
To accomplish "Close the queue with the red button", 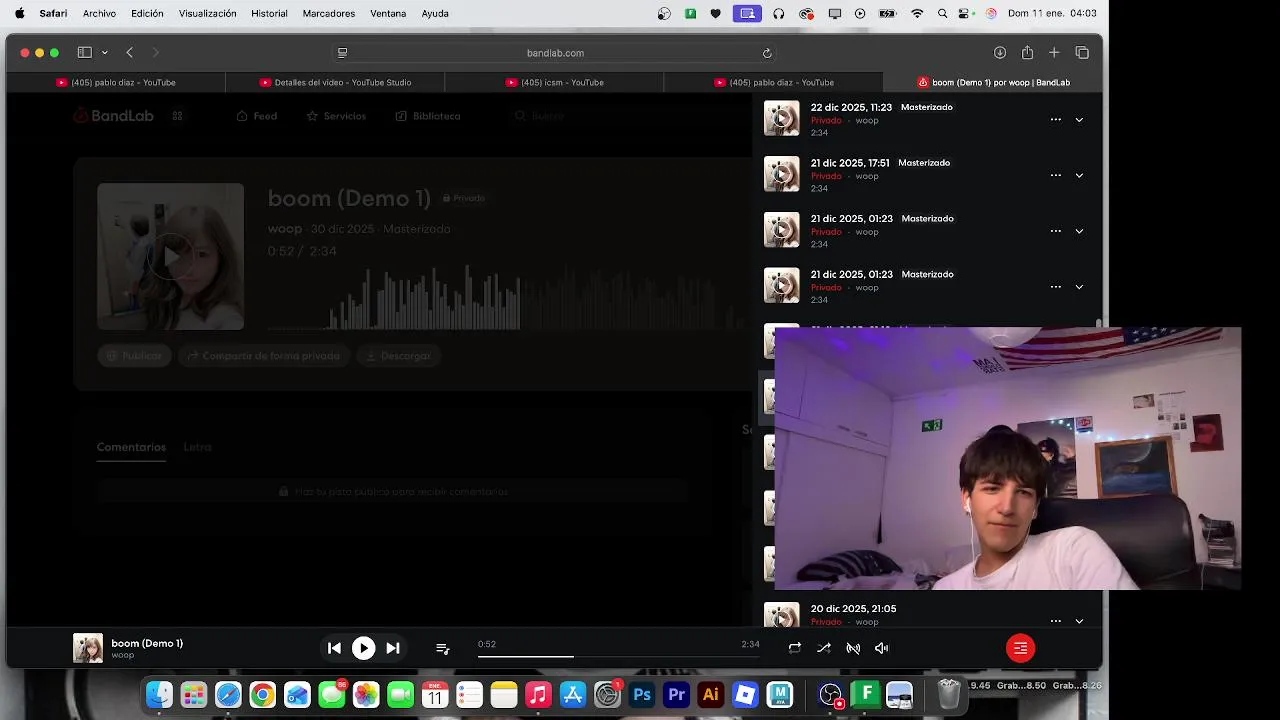I will pyautogui.click(x=1020, y=648).
